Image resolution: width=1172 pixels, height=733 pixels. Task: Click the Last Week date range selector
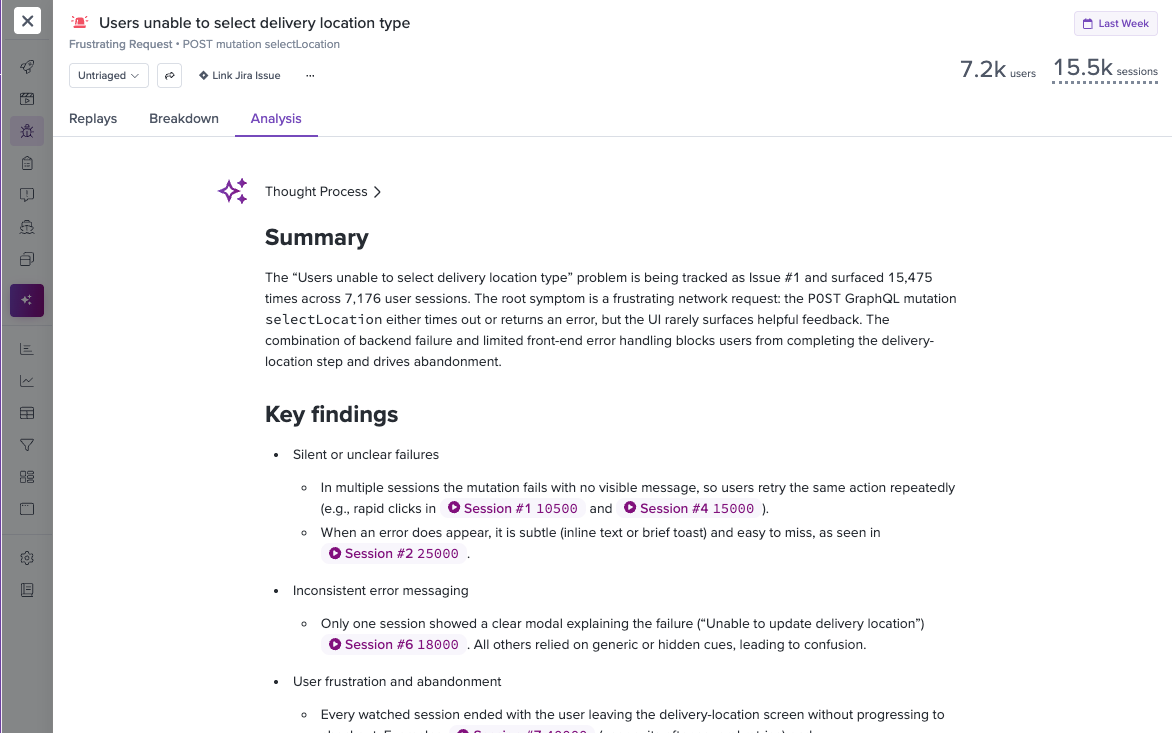pos(1115,22)
